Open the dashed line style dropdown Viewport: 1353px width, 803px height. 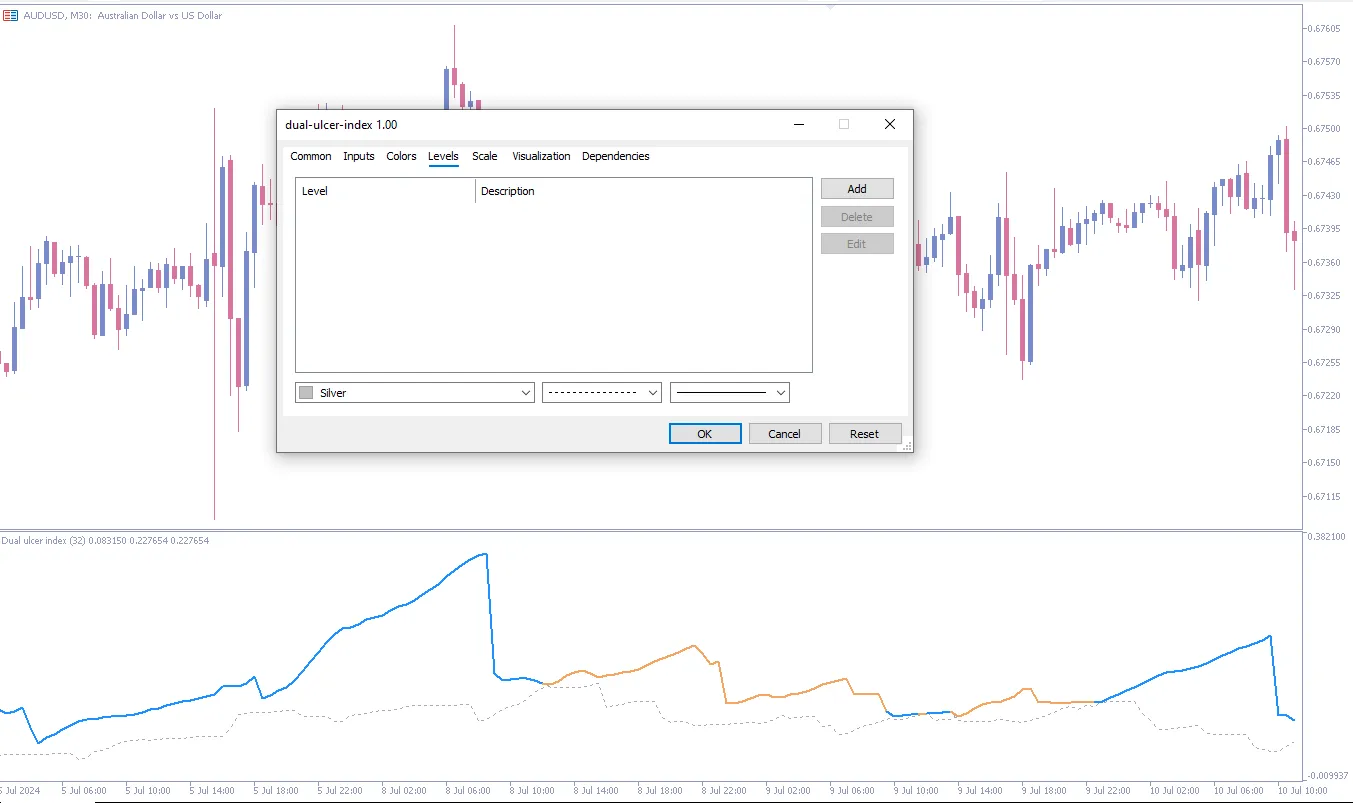point(653,393)
